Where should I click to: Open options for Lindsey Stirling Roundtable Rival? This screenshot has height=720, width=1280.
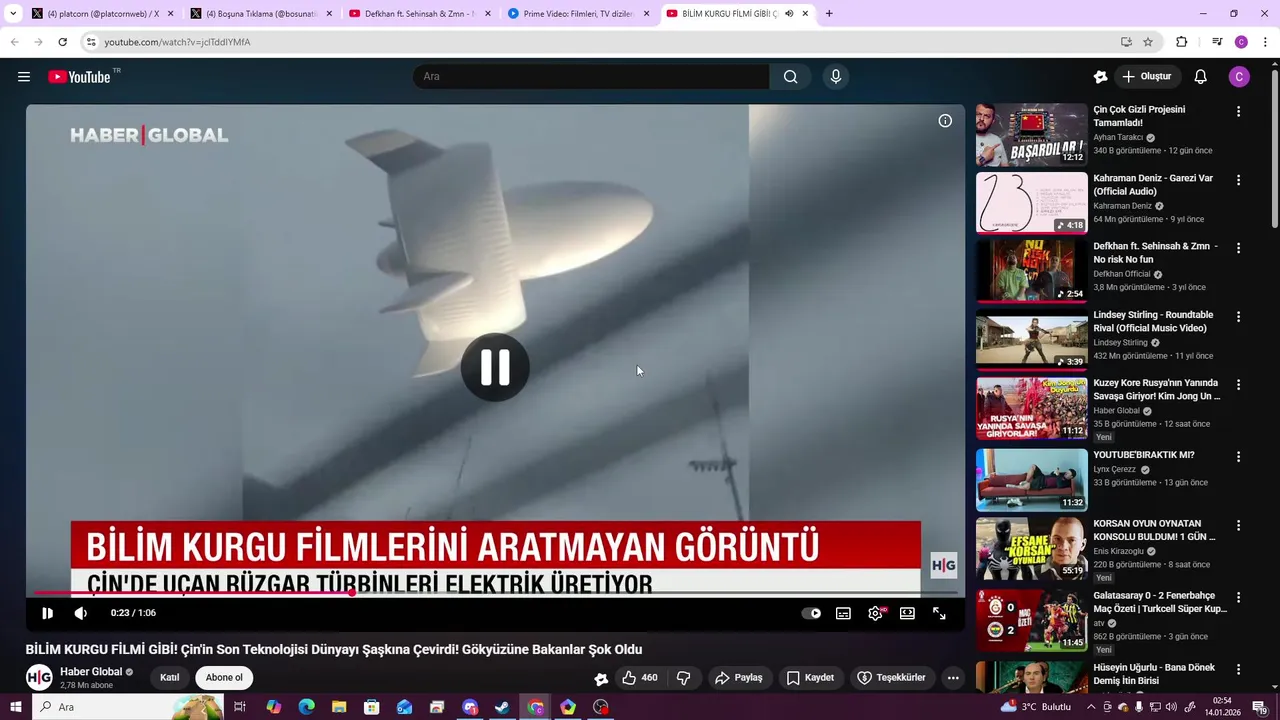1238,317
